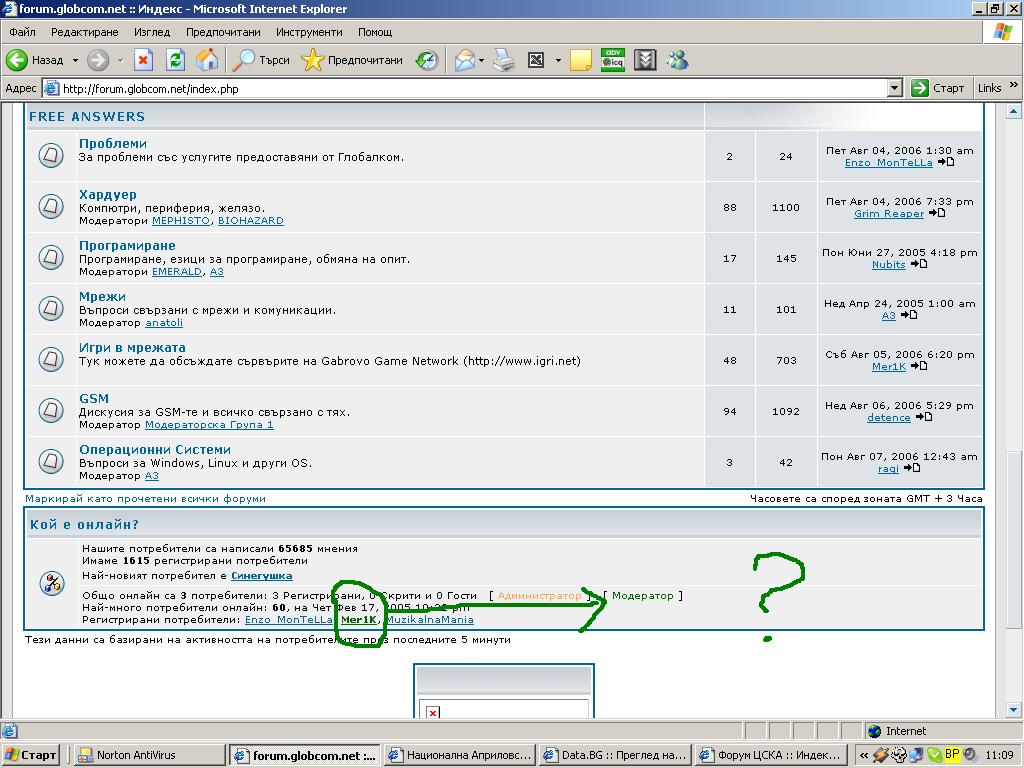Viewport: 1024px width, 768px height.
Task: Click the Маркирай като прочетени всички форуми link
Action: coord(145,498)
